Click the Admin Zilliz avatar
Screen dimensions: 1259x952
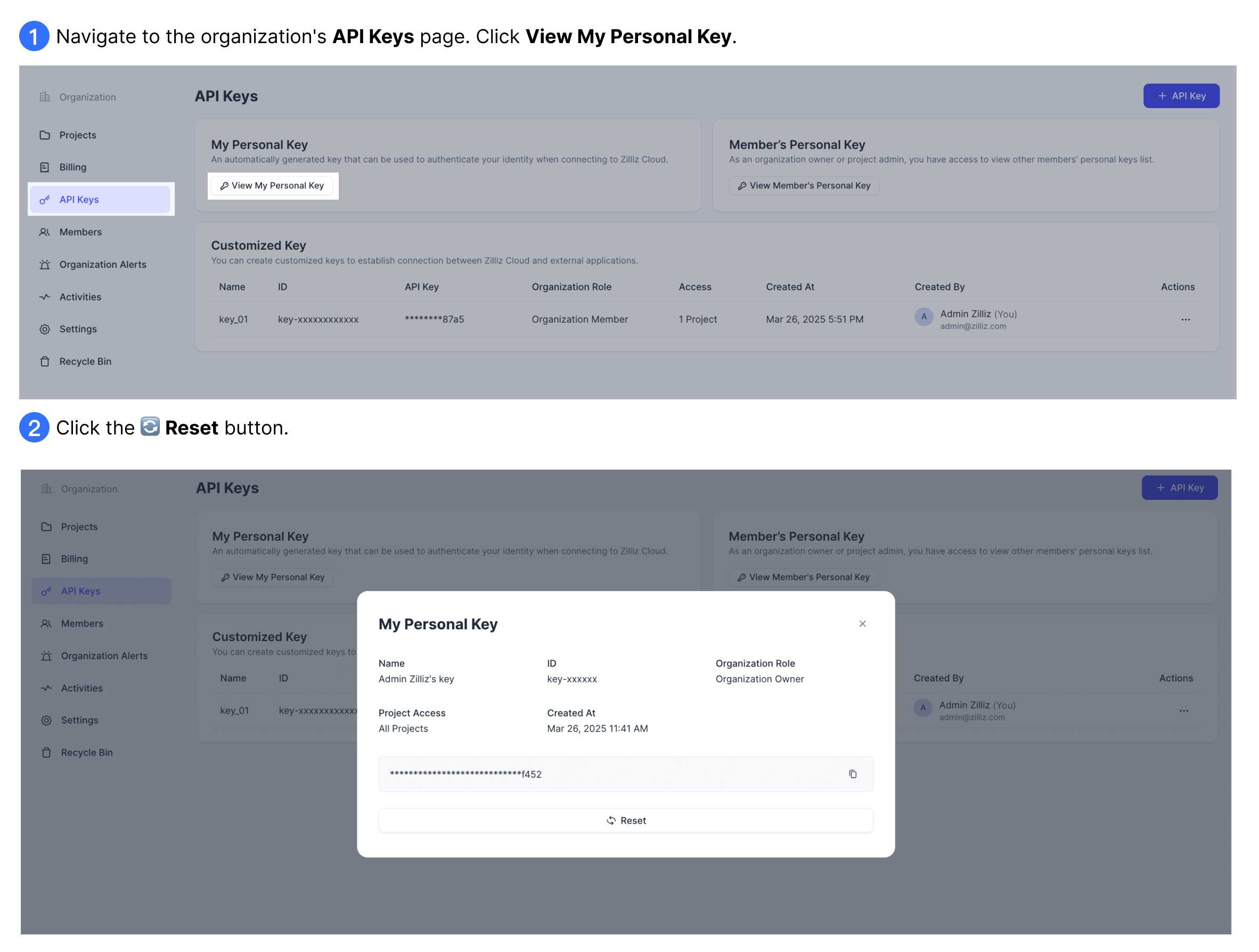pyautogui.click(x=923, y=317)
